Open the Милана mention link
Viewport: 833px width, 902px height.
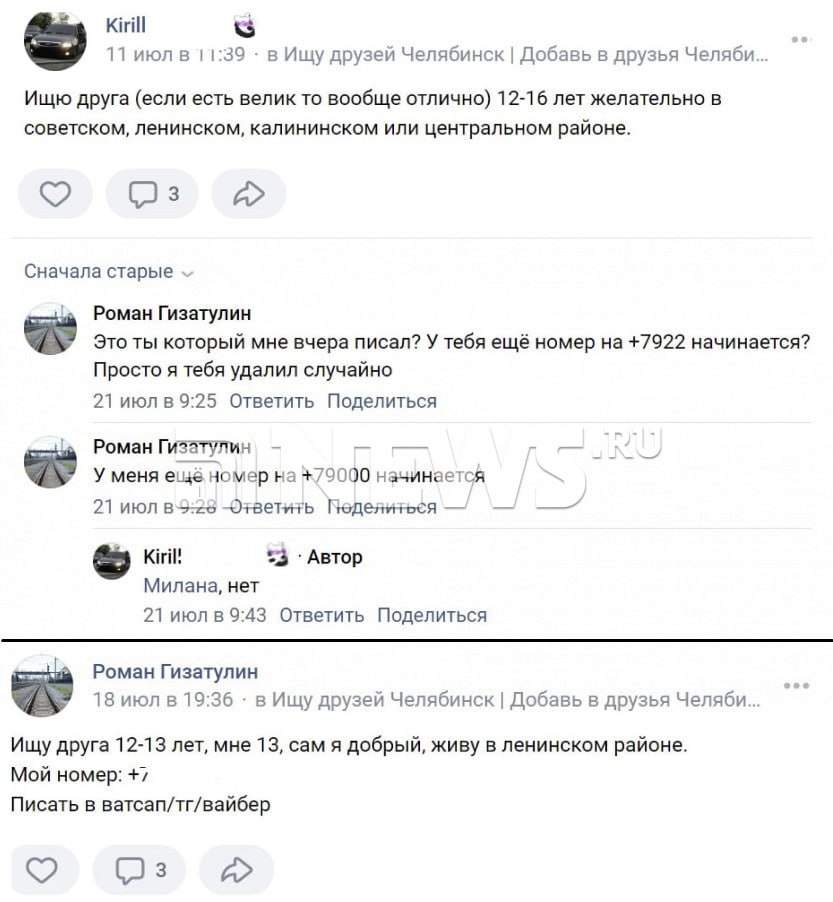[x=180, y=586]
